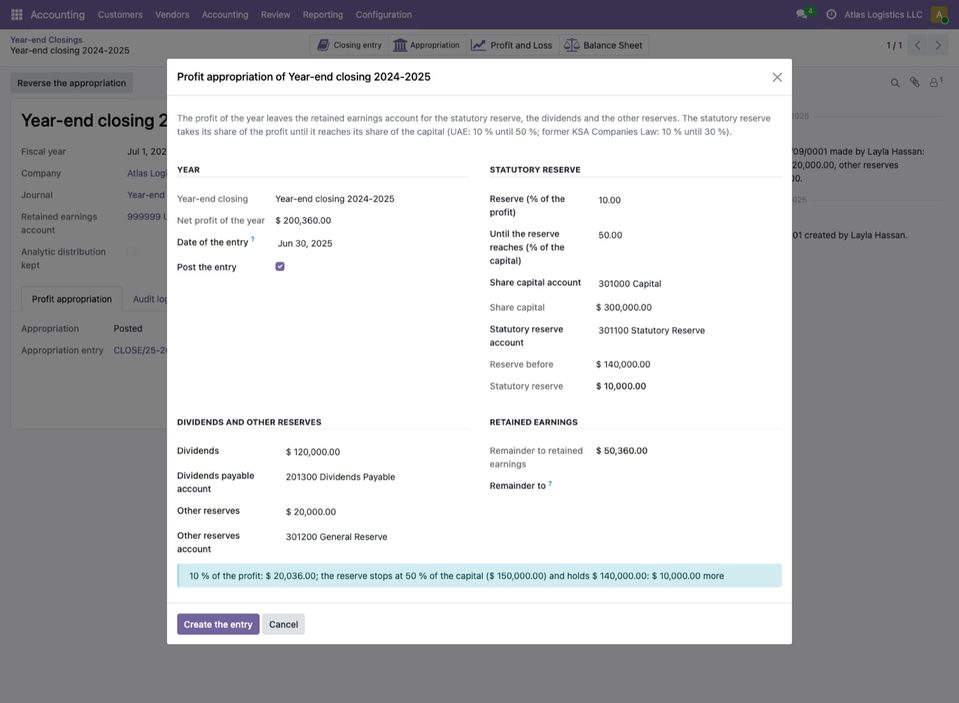Open the Share capital account dropdown
The height and width of the screenshot is (703, 959).
688,284
